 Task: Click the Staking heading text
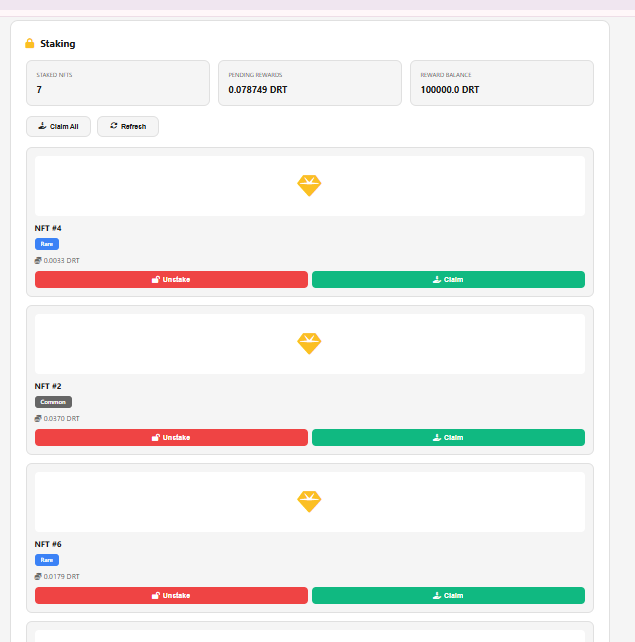(x=58, y=44)
